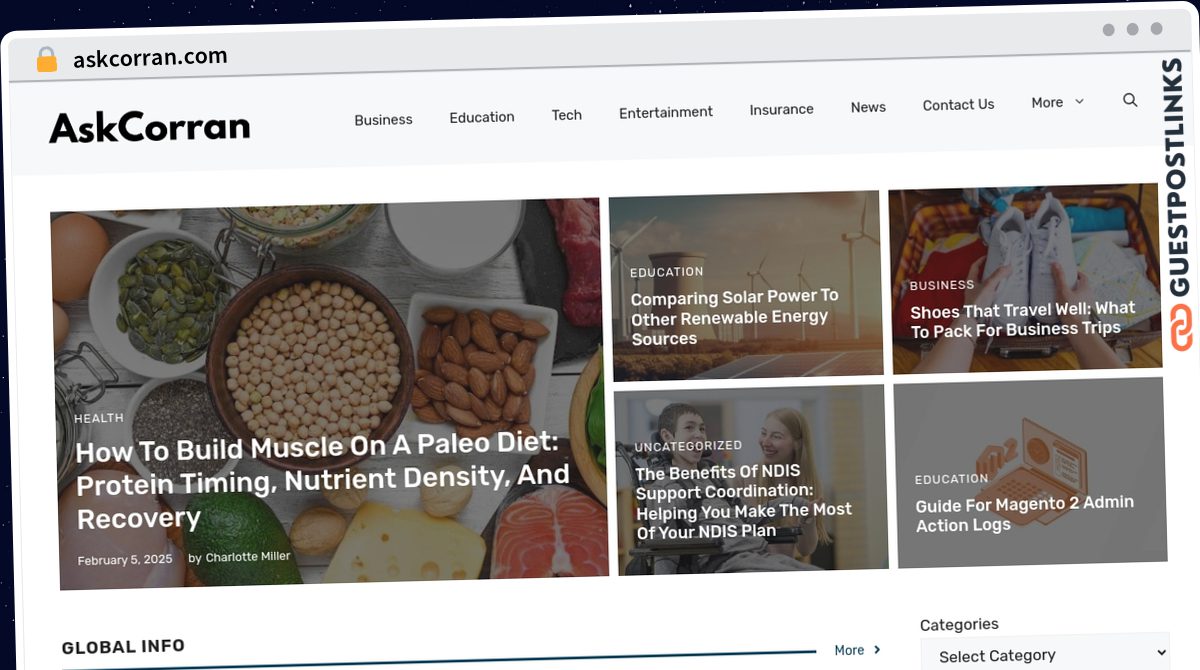Open the Education menu item

pyautogui.click(x=482, y=117)
